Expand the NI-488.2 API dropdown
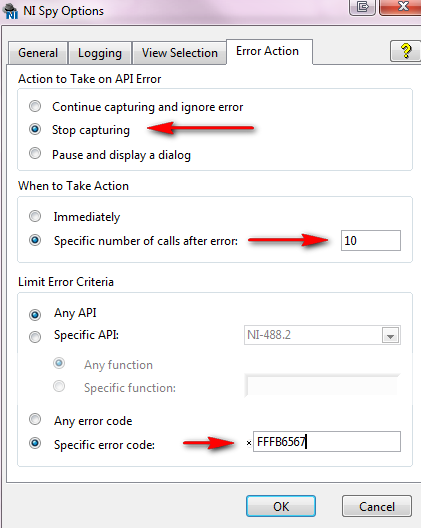421x528 pixels. [x=390, y=335]
